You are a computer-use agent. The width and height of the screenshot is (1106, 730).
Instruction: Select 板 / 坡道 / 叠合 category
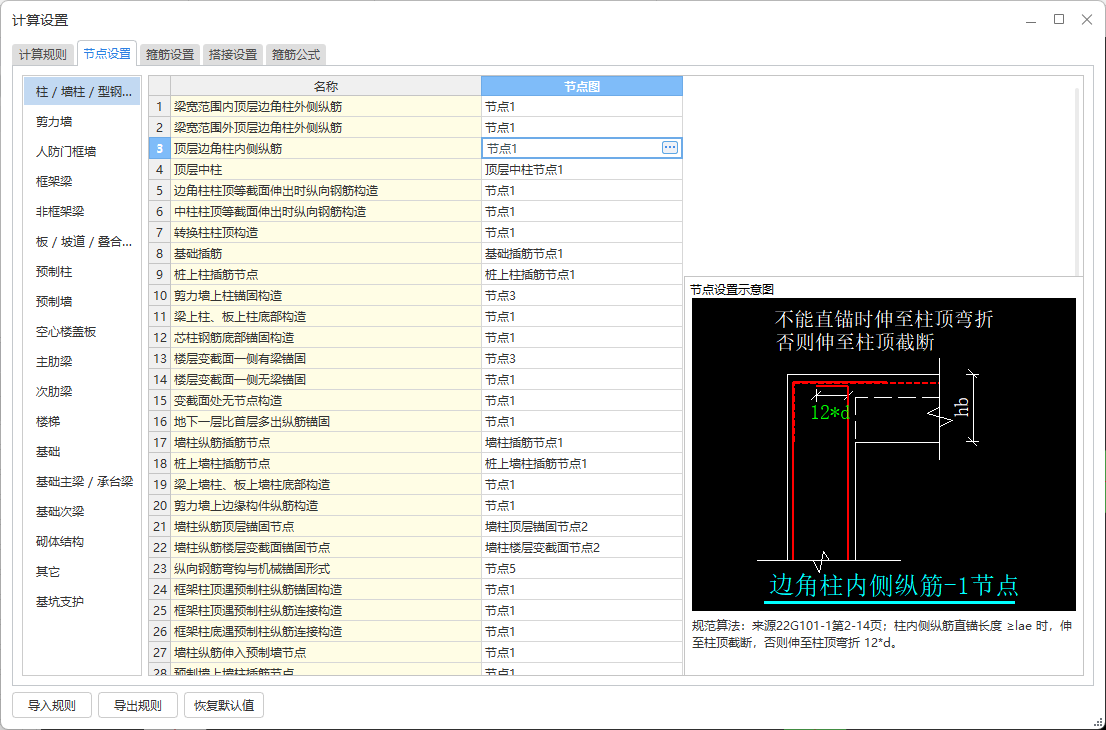[83, 242]
